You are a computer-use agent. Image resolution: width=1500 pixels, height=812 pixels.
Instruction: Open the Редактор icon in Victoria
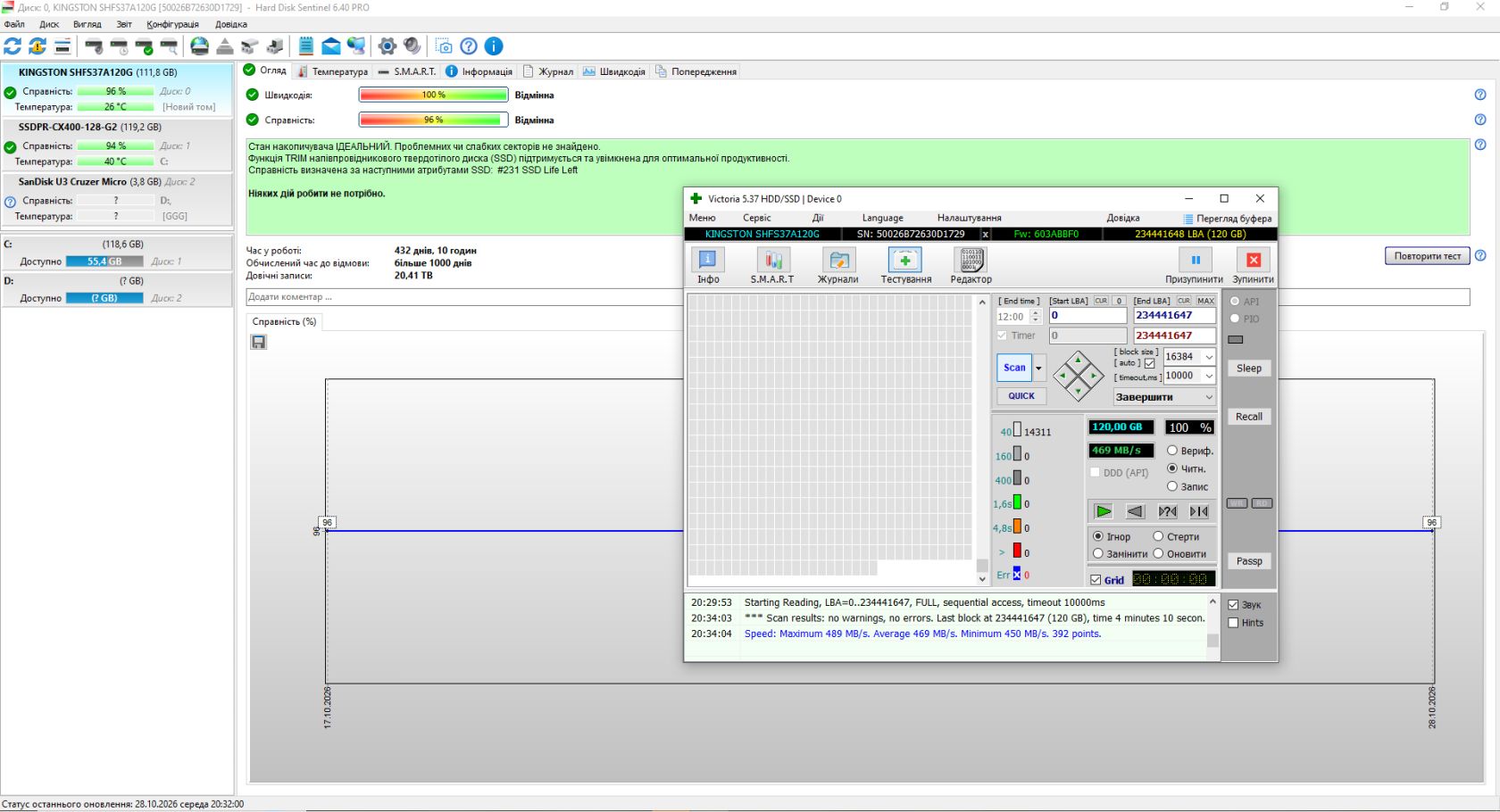click(x=971, y=260)
